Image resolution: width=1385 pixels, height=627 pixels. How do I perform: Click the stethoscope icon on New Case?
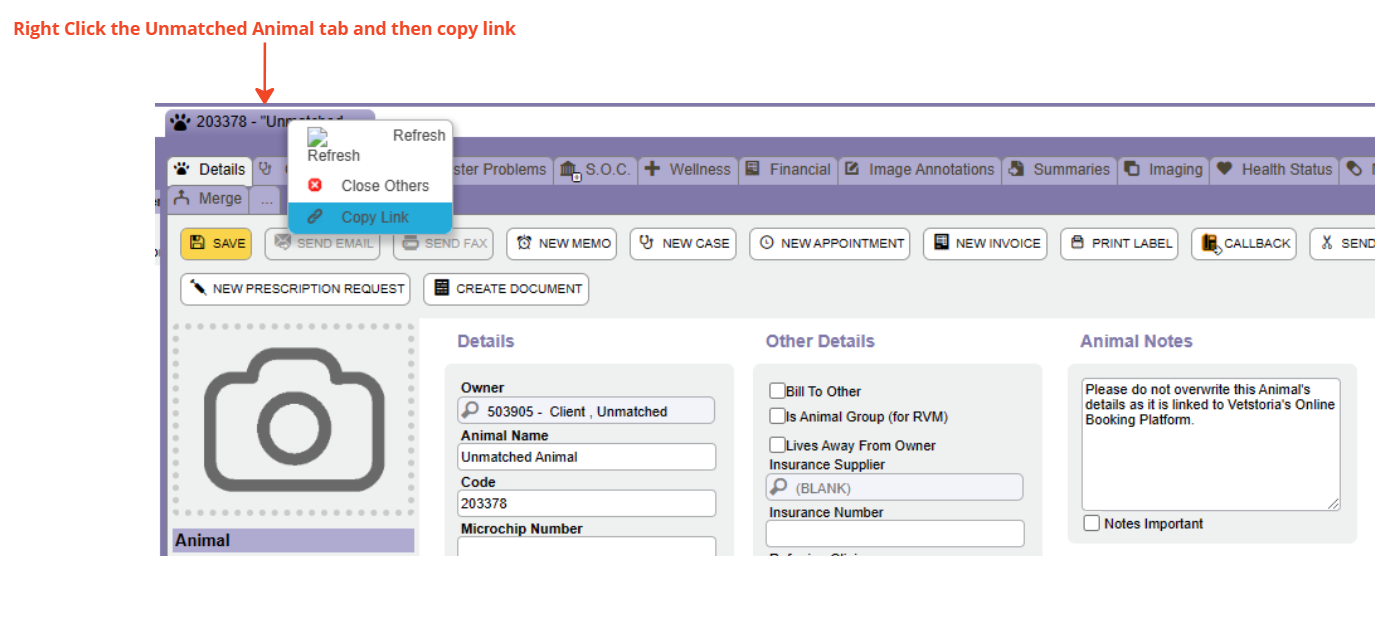(646, 243)
